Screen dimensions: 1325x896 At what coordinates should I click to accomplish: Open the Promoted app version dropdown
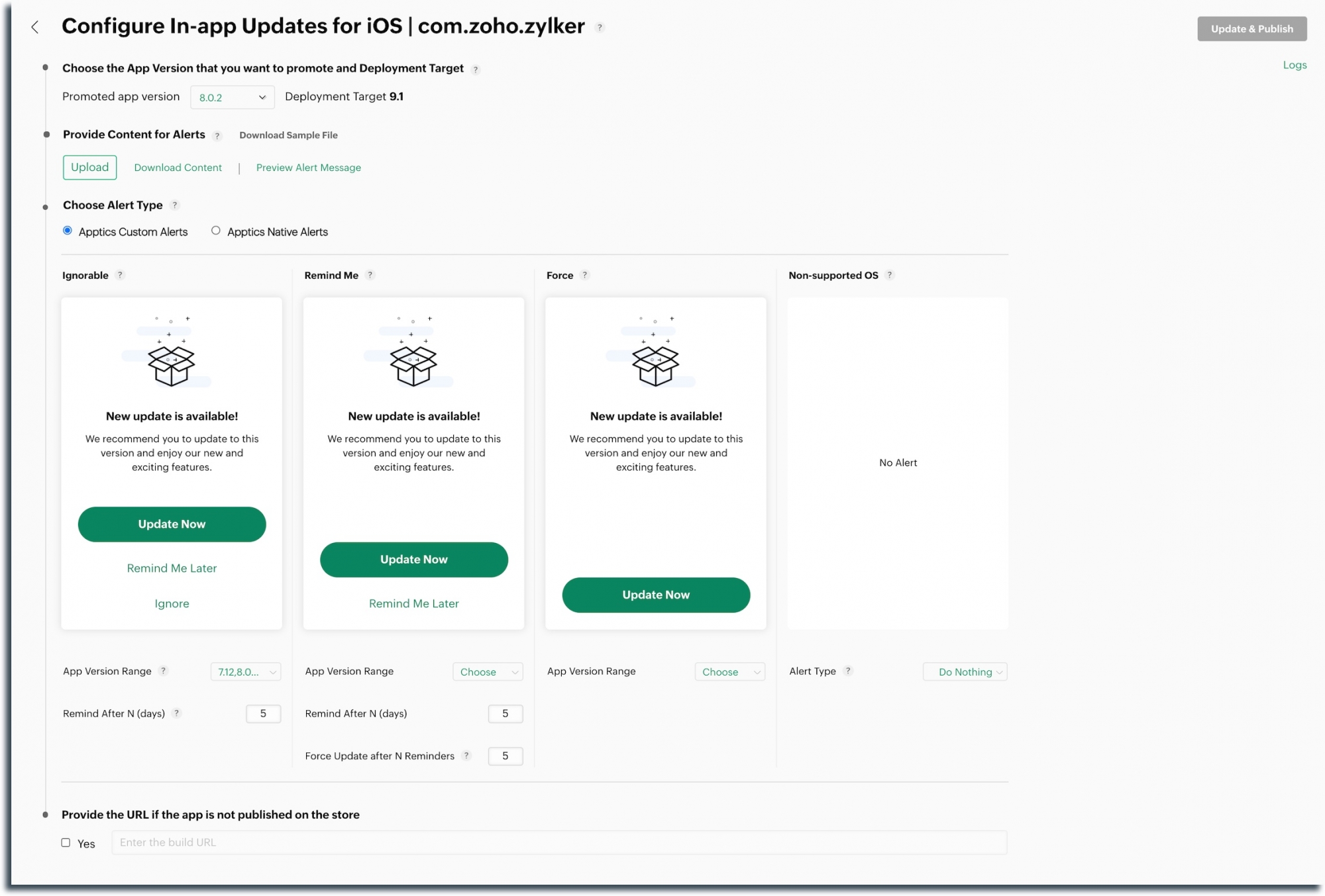[x=232, y=97]
